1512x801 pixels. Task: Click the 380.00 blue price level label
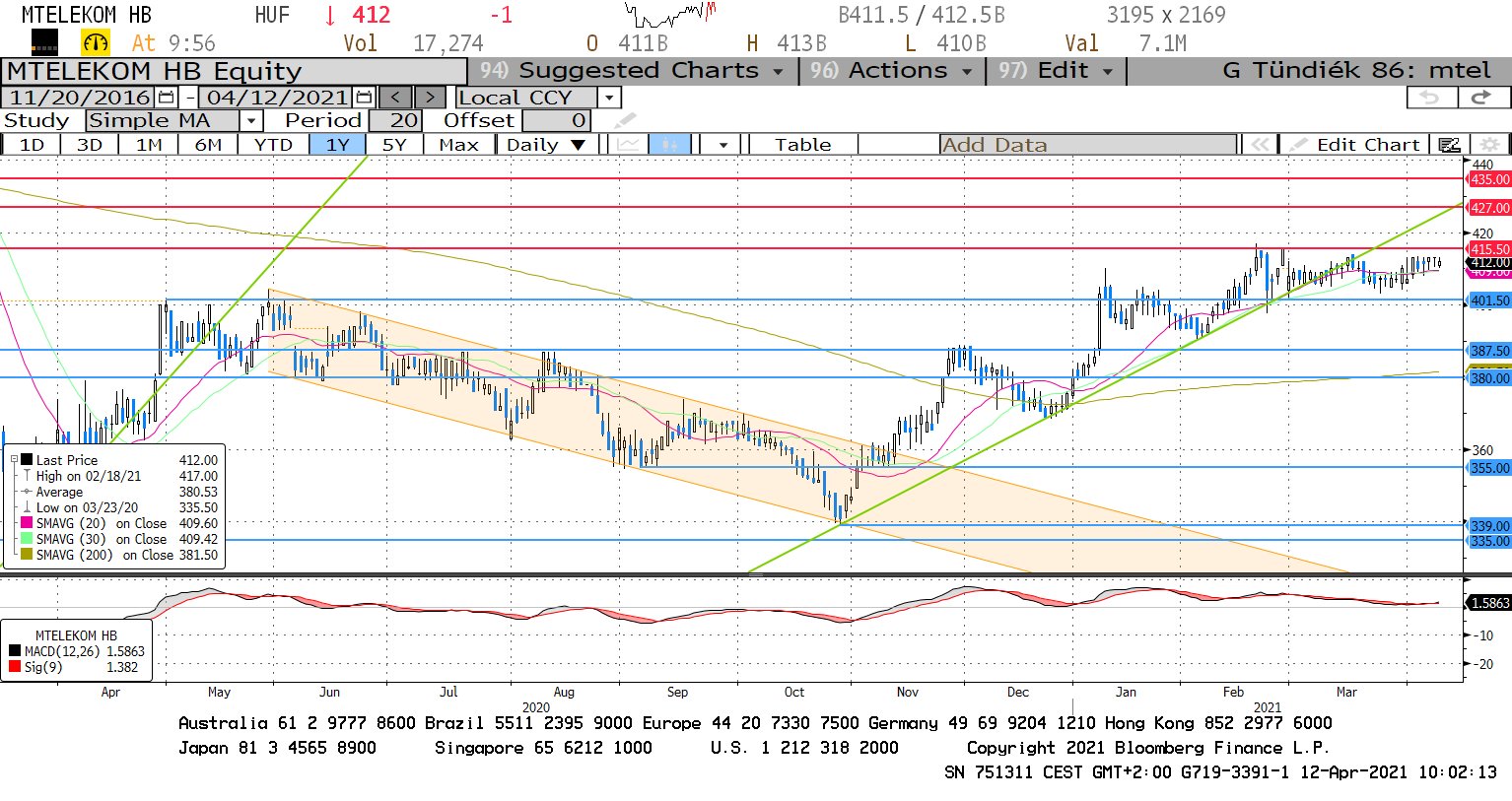coord(1489,378)
